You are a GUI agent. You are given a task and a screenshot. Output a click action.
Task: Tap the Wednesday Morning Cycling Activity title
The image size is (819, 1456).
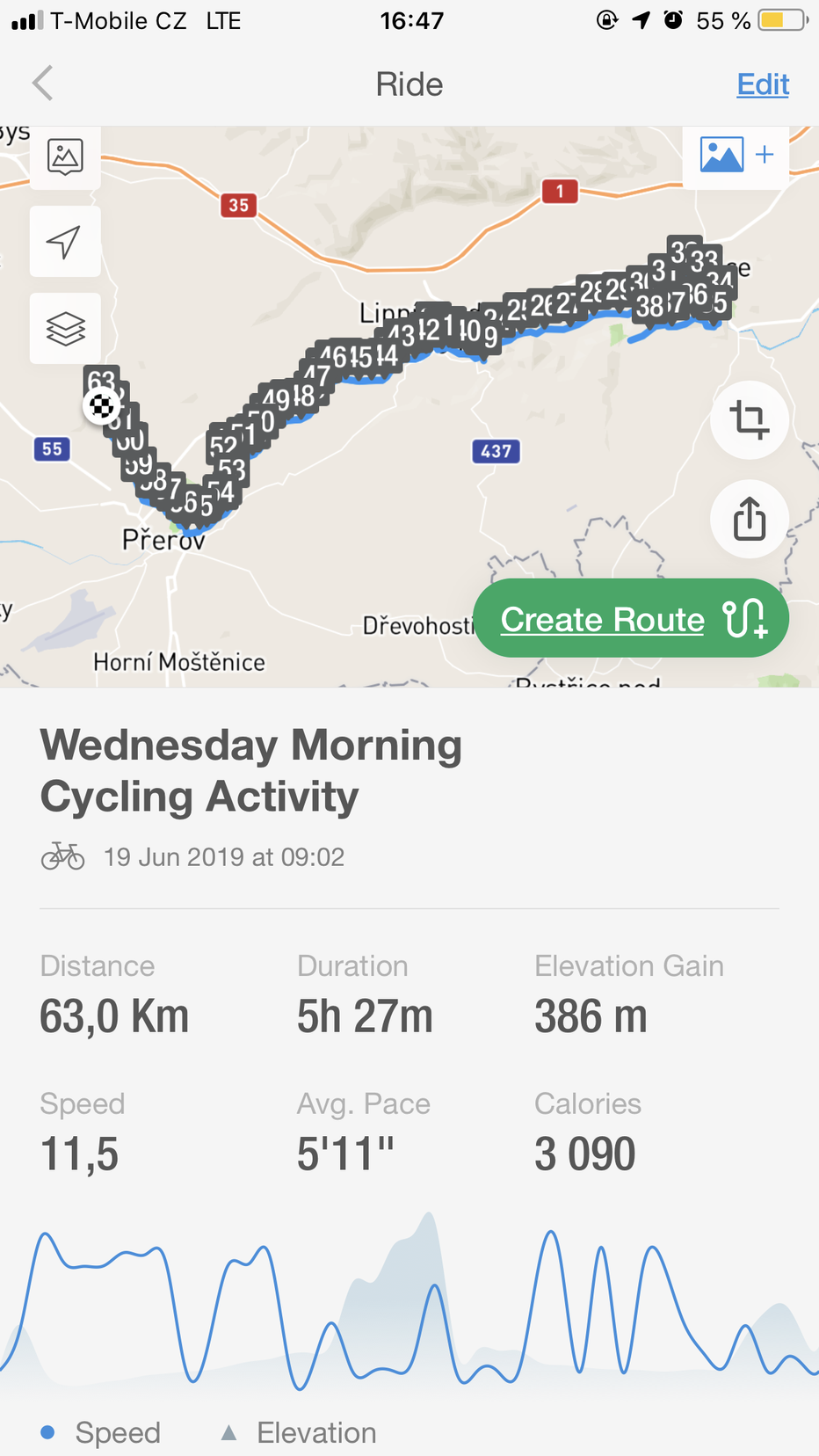coord(250,770)
